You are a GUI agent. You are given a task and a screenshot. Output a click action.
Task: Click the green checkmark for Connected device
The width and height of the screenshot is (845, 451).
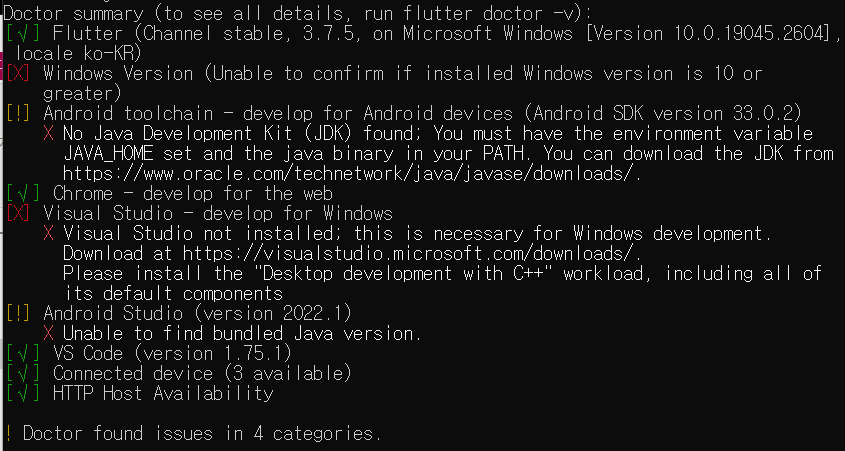(x=23, y=373)
